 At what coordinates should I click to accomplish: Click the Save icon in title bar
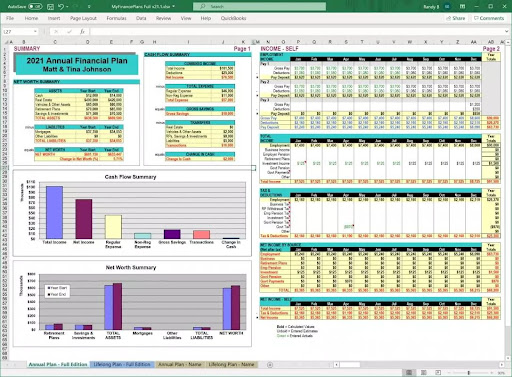[50, 6]
